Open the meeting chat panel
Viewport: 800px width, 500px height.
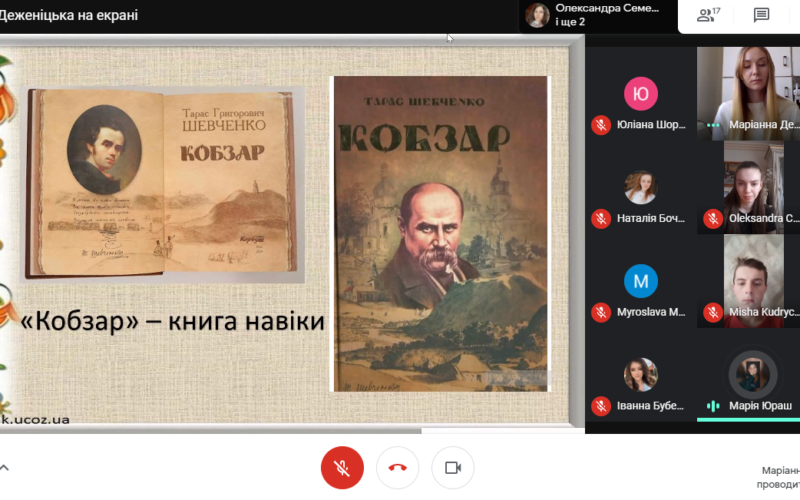[x=761, y=15]
